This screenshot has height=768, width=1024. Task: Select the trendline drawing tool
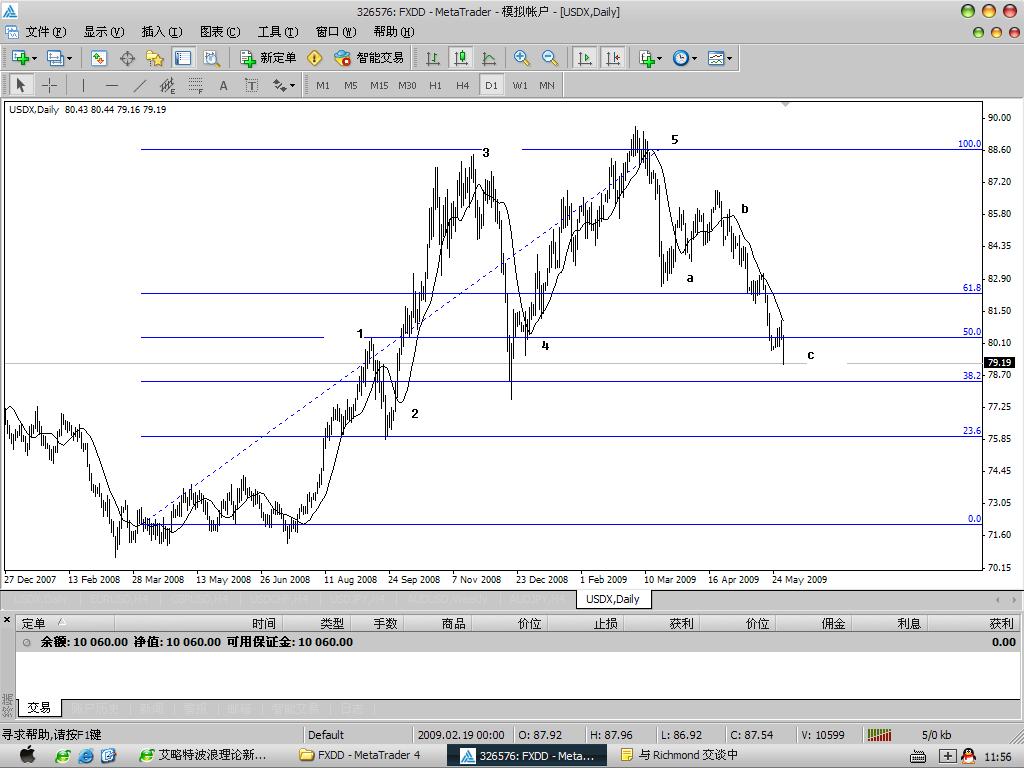click(x=140, y=85)
